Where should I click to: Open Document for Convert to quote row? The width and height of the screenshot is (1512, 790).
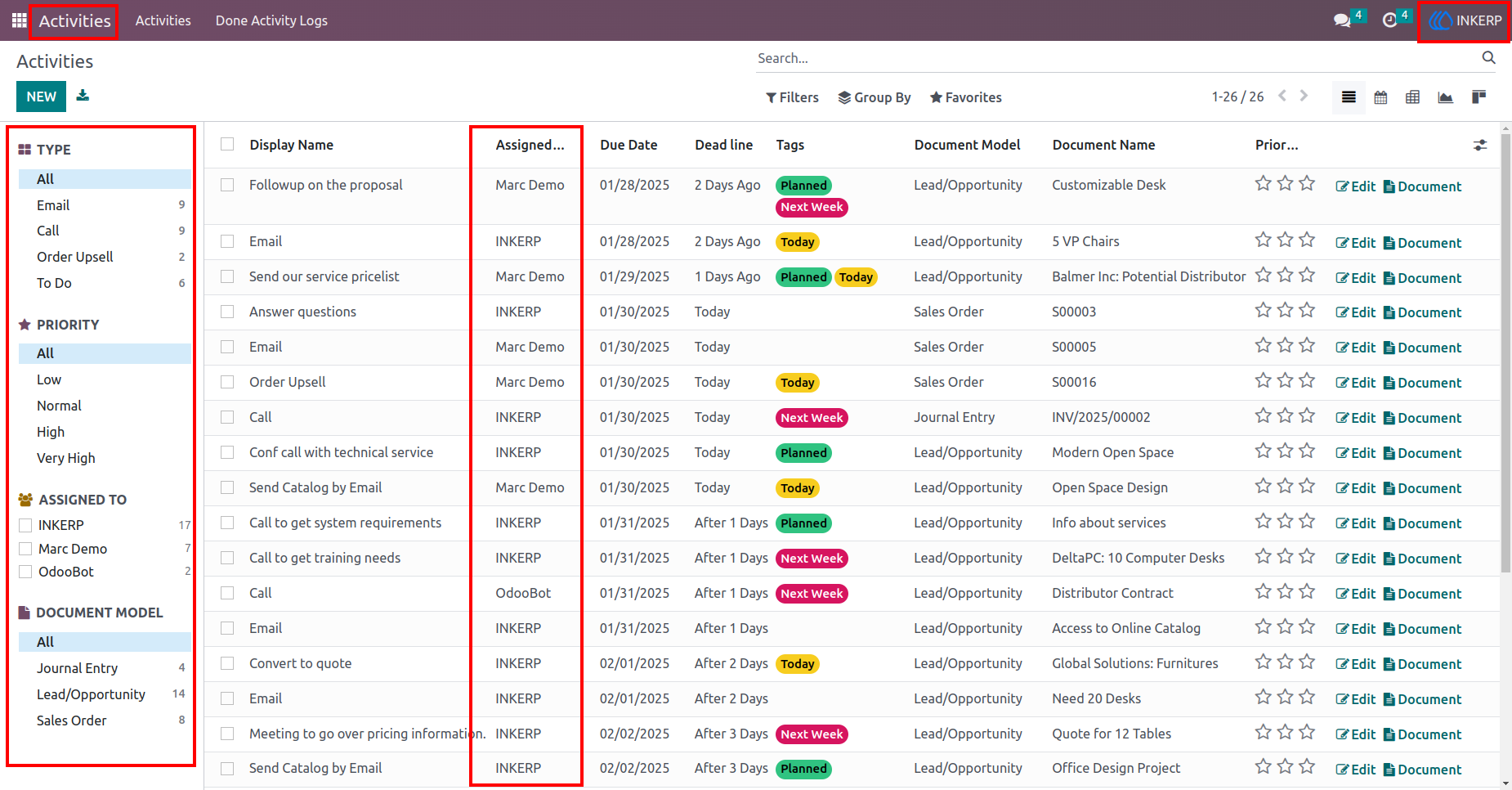[1422, 664]
